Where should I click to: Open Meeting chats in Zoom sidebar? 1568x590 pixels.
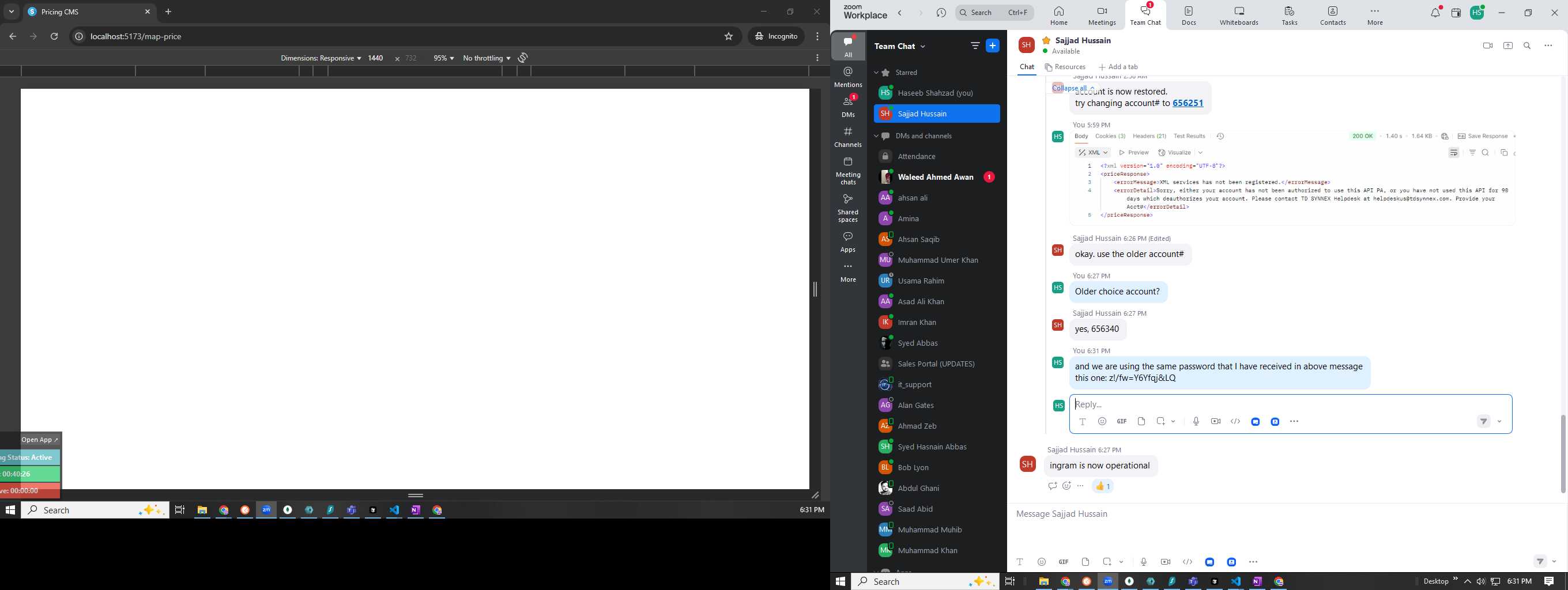pos(848,171)
